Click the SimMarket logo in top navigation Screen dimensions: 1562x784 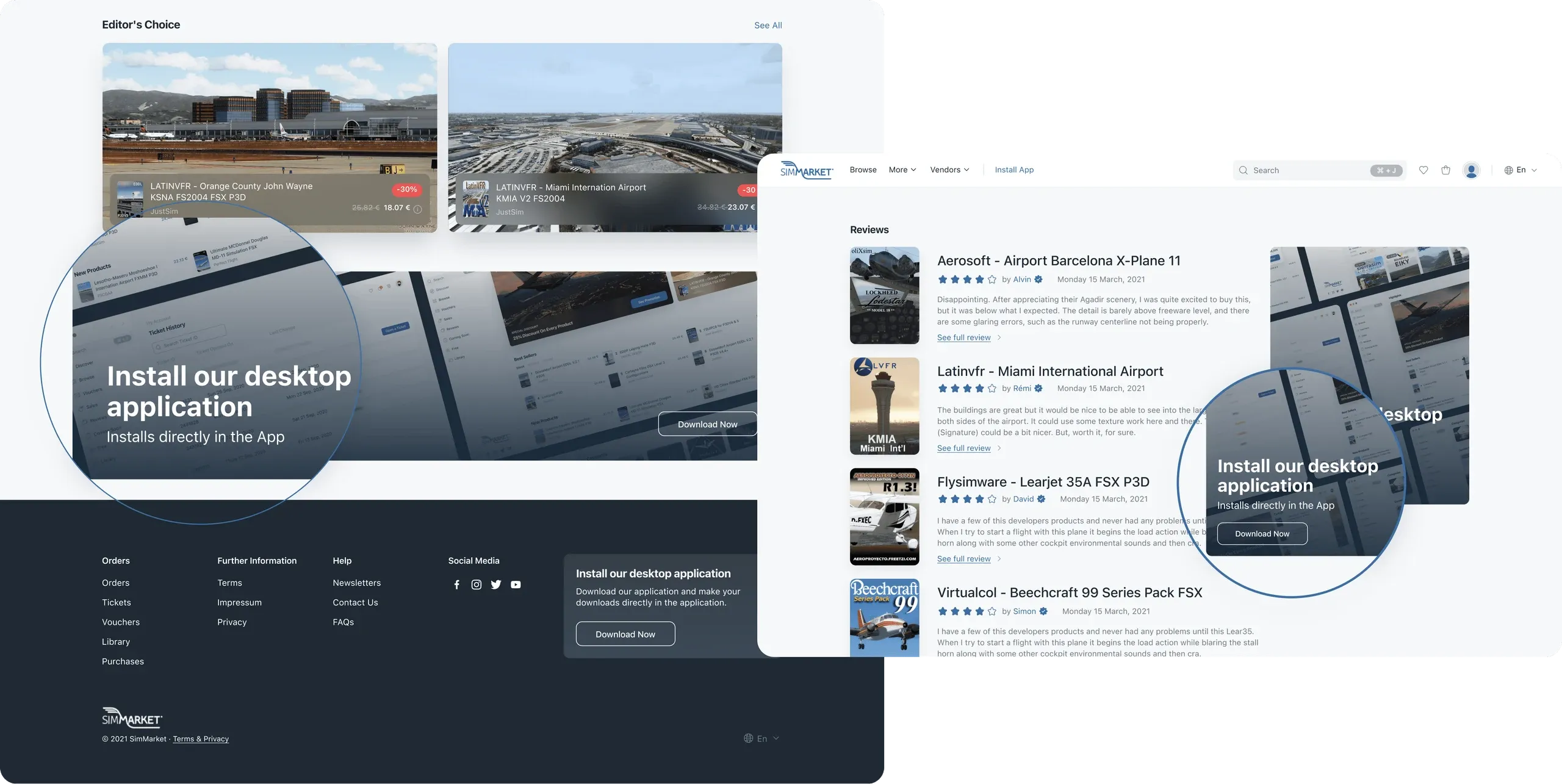click(x=806, y=170)
